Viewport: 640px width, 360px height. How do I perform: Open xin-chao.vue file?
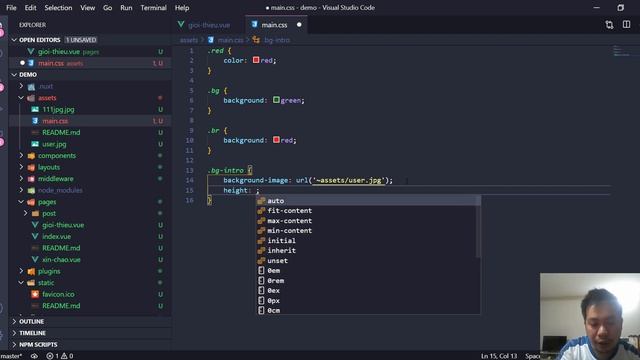coord(61,260)
